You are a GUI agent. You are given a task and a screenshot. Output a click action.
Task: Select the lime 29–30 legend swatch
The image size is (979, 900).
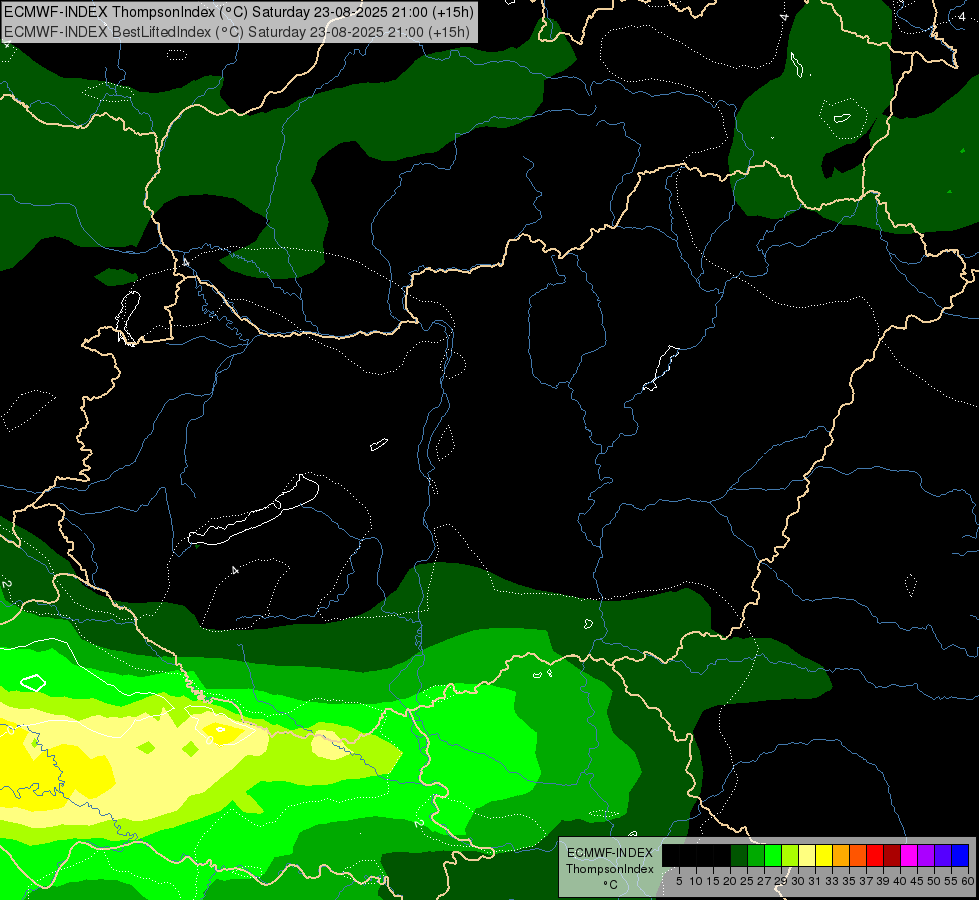pyautogui.click(x=790, y=855)
